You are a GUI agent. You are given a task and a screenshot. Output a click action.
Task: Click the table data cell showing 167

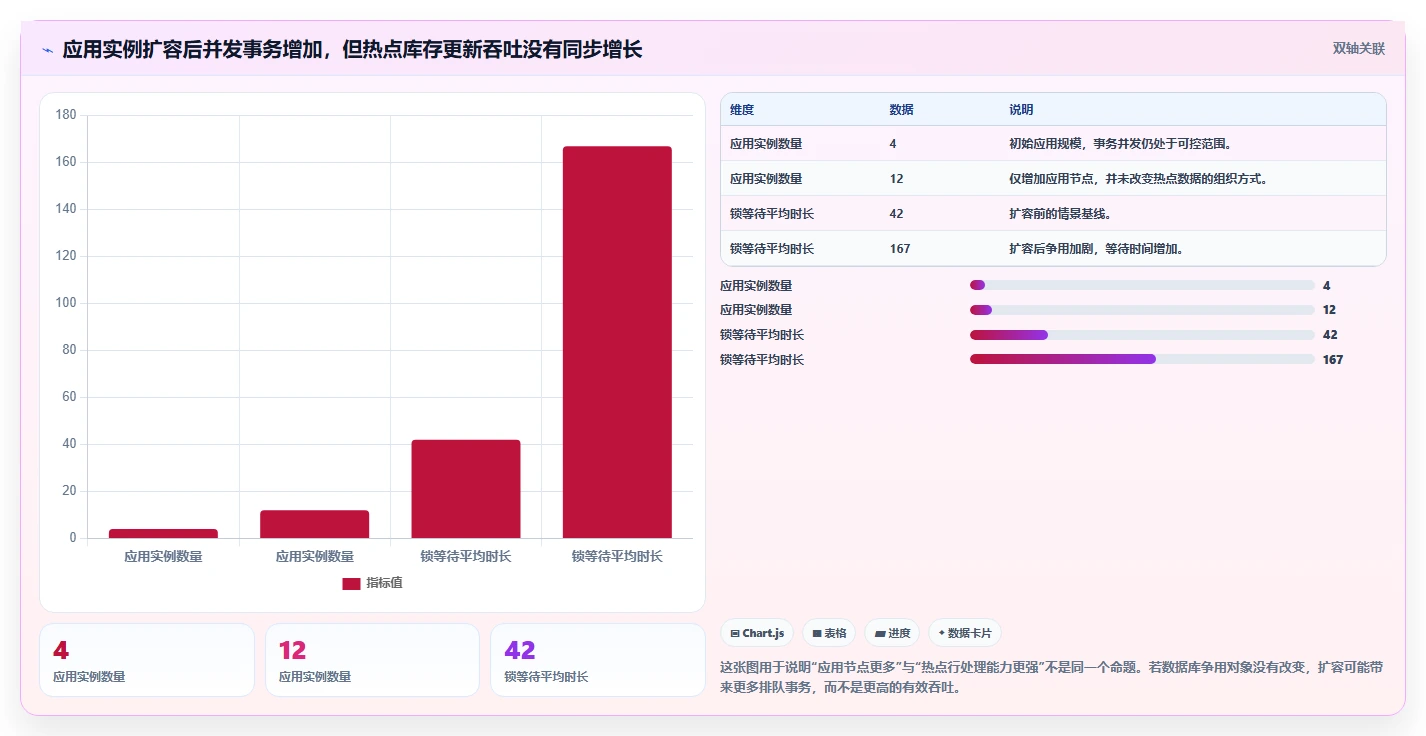(x=900, y=249)
